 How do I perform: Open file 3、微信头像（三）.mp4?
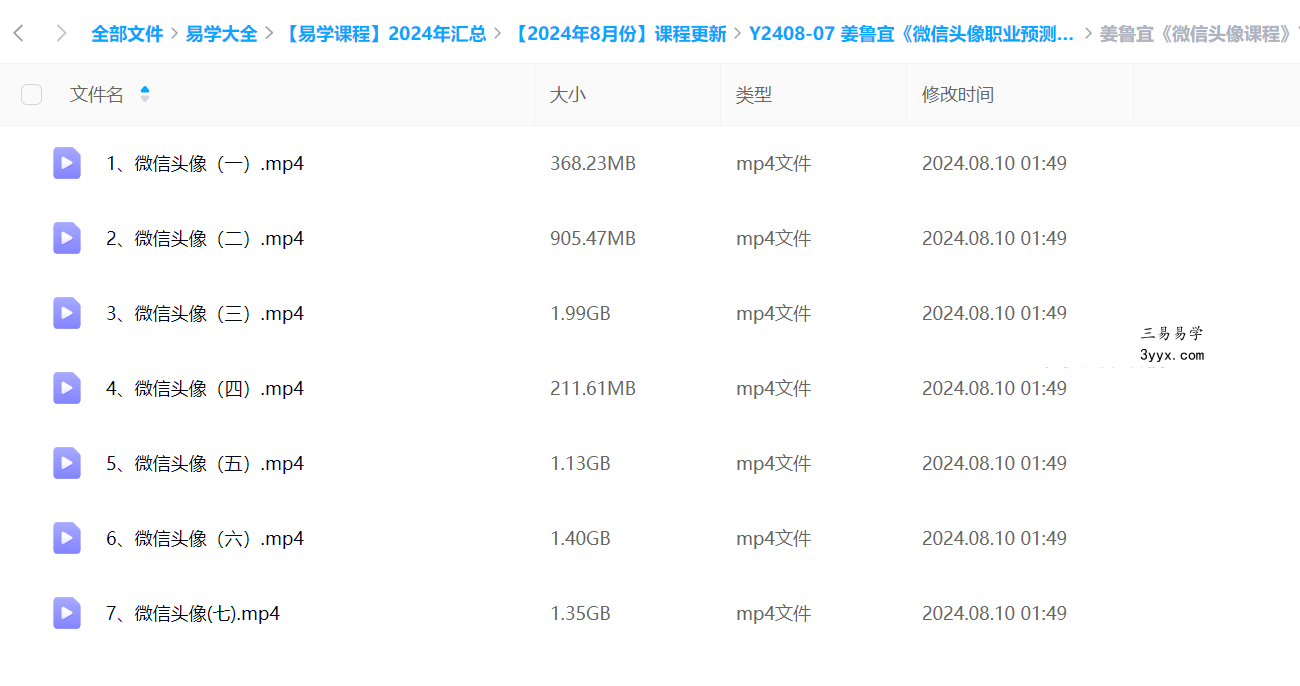(x=205, y=313)
